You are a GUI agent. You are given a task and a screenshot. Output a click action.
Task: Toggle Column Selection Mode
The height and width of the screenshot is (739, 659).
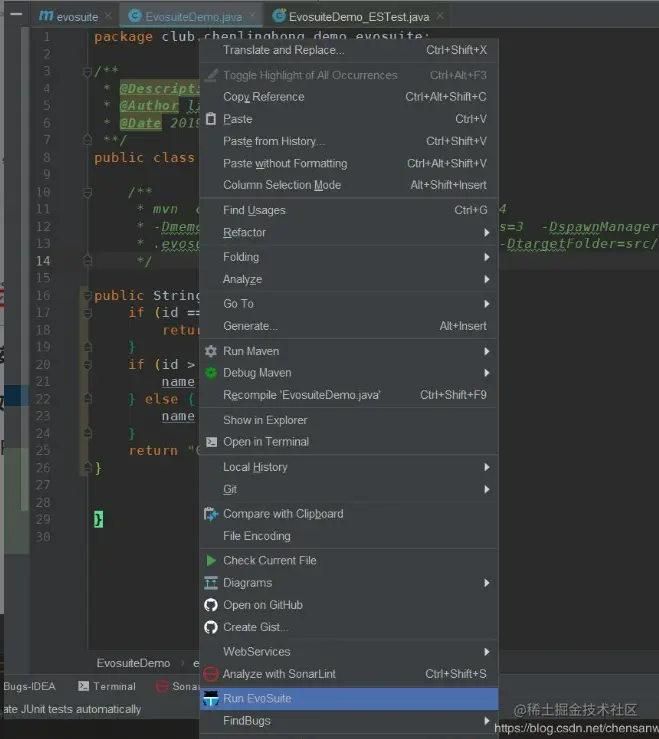pyautogui.click(x=349, y=185)
